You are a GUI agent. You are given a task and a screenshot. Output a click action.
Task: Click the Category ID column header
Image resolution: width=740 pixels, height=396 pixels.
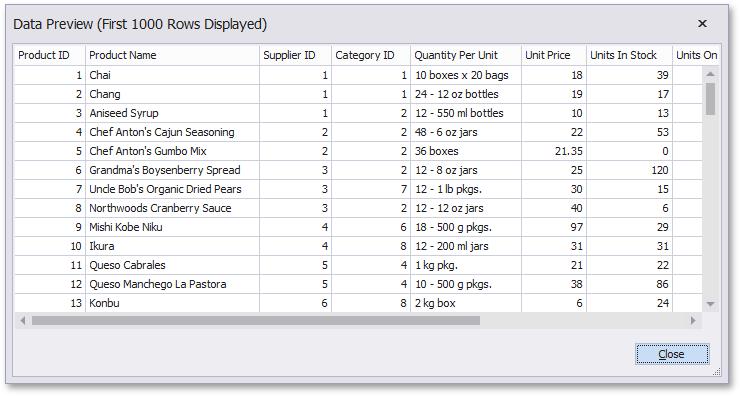(371, 55)
